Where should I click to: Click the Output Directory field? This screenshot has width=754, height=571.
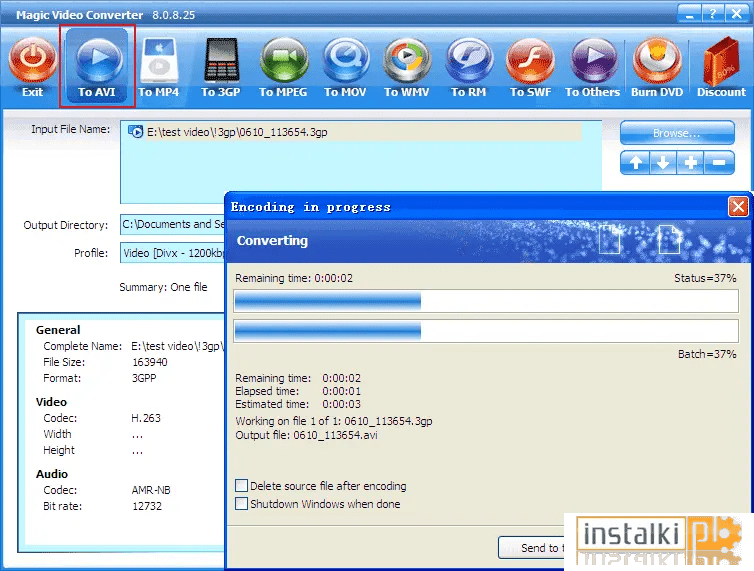[172, 224]
